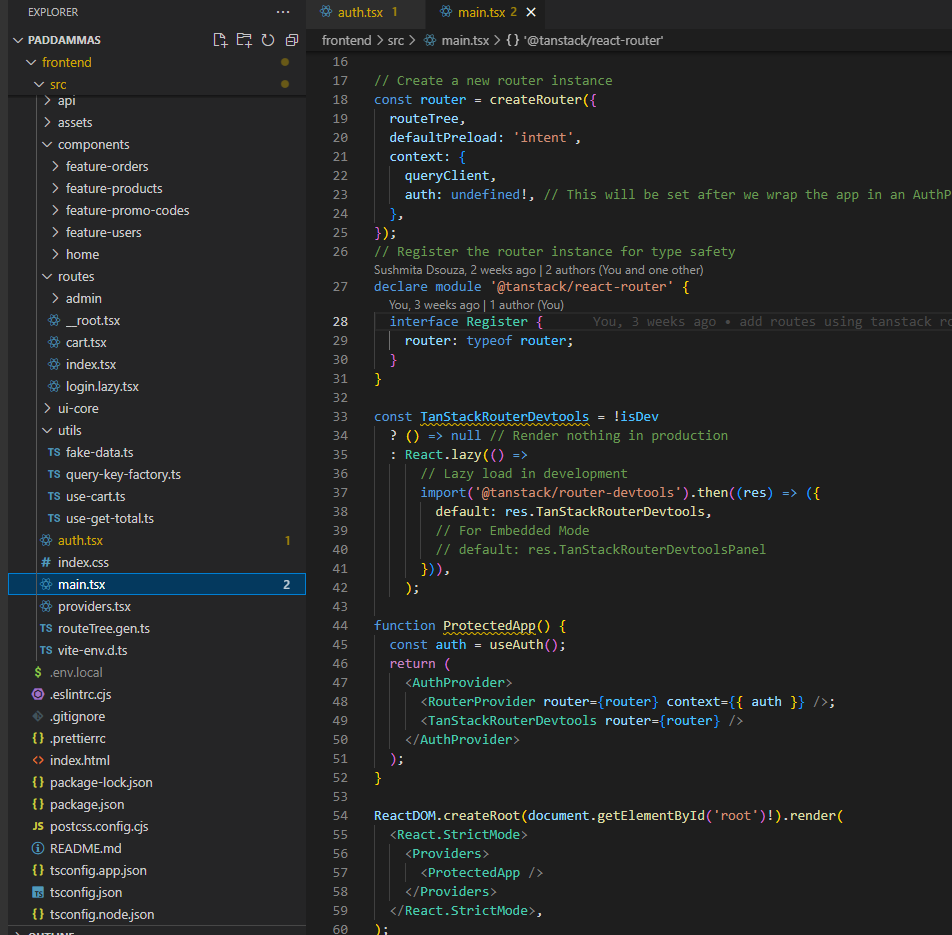Select main.tsx in the file tree
The width and height of the screenshot is (952, 935).
click(157, 585)
